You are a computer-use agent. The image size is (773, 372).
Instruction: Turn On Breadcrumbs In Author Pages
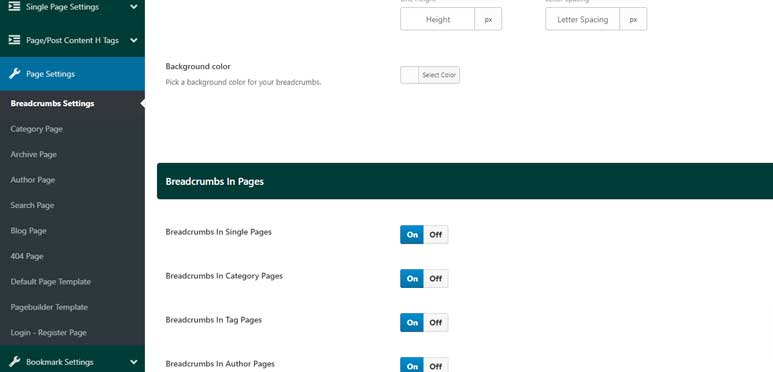(x=412, y=365)
